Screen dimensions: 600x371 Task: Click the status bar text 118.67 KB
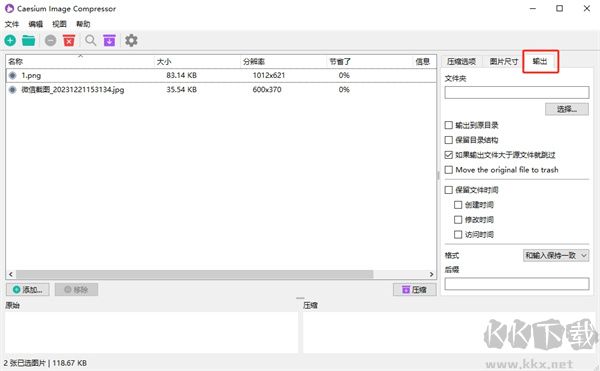(x=69, y=363)
